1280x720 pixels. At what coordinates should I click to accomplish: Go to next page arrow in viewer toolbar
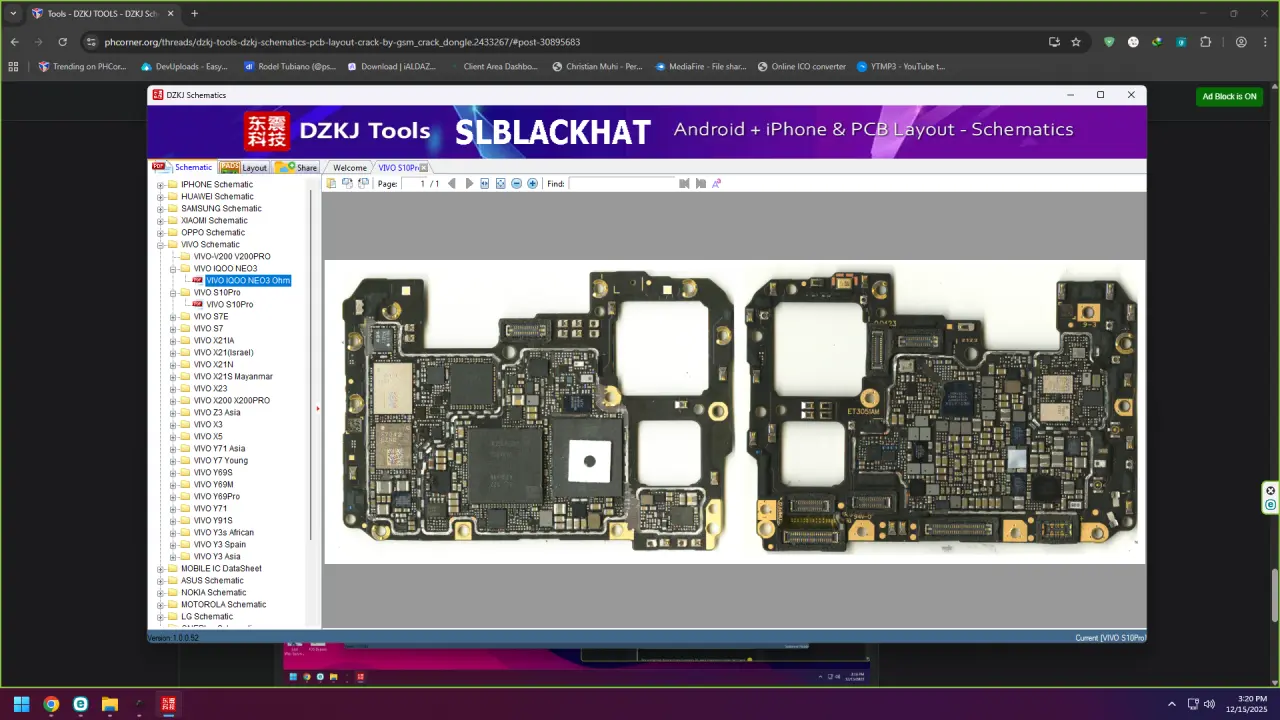[x=469, y=184]
